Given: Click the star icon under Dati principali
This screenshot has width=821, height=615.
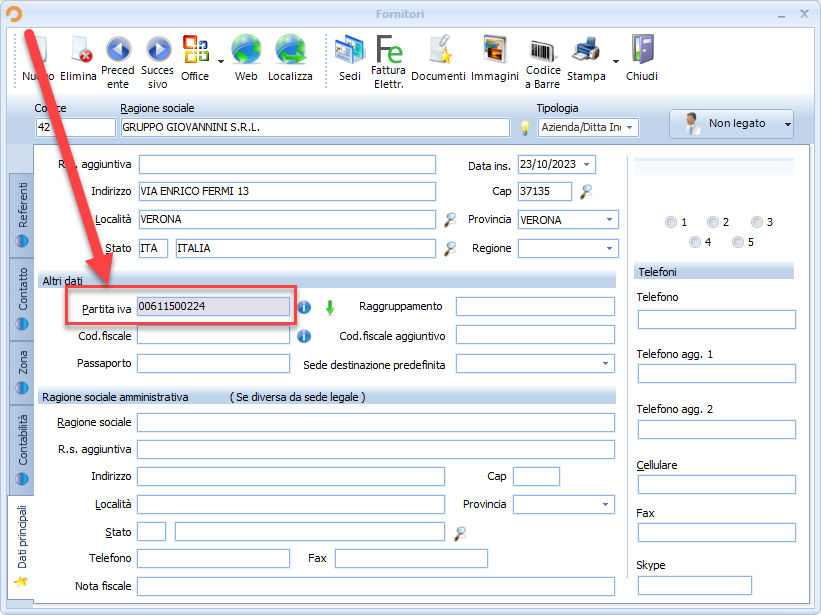Looking at the screenshot, I should [21, 582].
